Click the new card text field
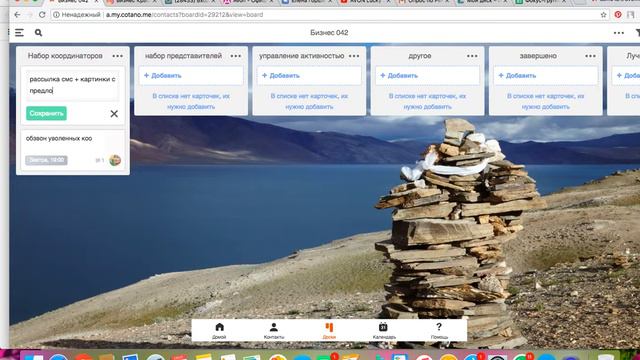Screen dimensions: 640x360 [x=73, y=85]
